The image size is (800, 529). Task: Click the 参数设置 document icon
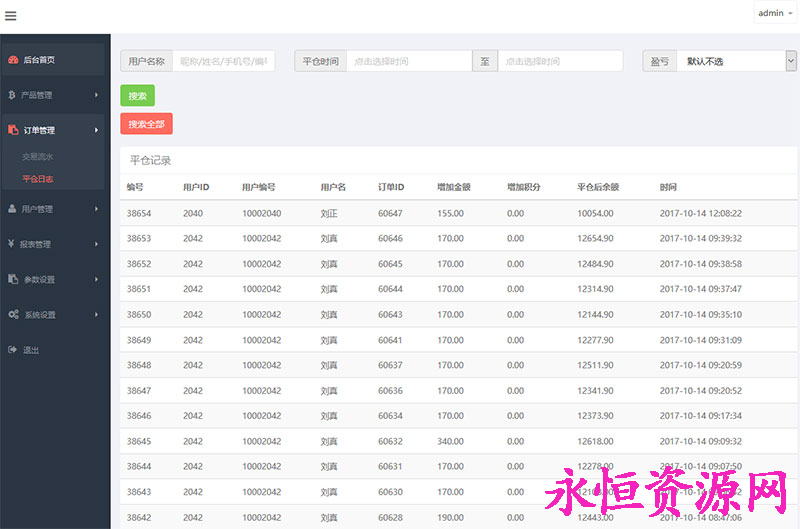(13, 279)
